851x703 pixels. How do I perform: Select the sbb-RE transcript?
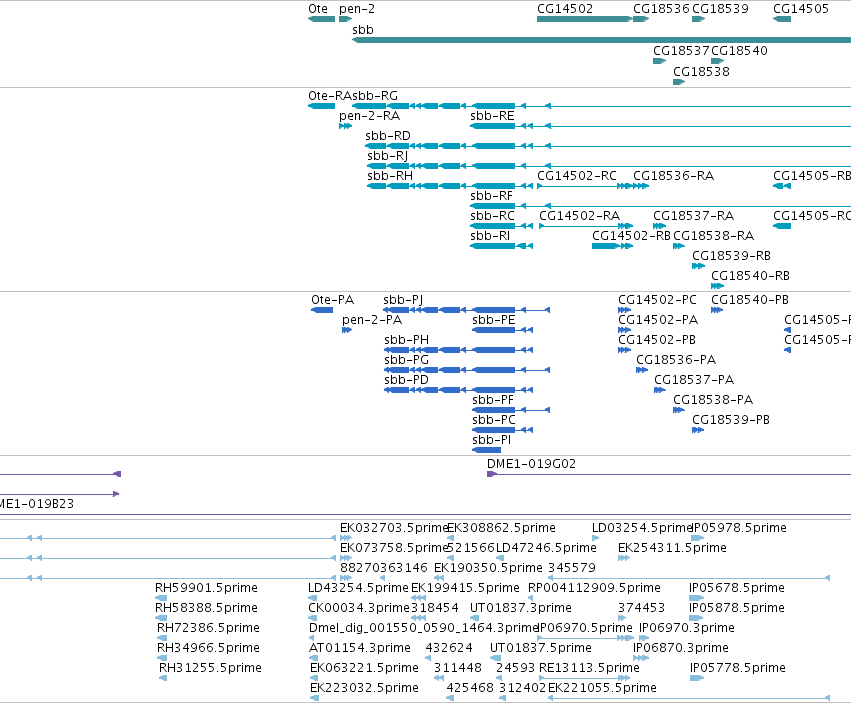(x=661, y=126)
